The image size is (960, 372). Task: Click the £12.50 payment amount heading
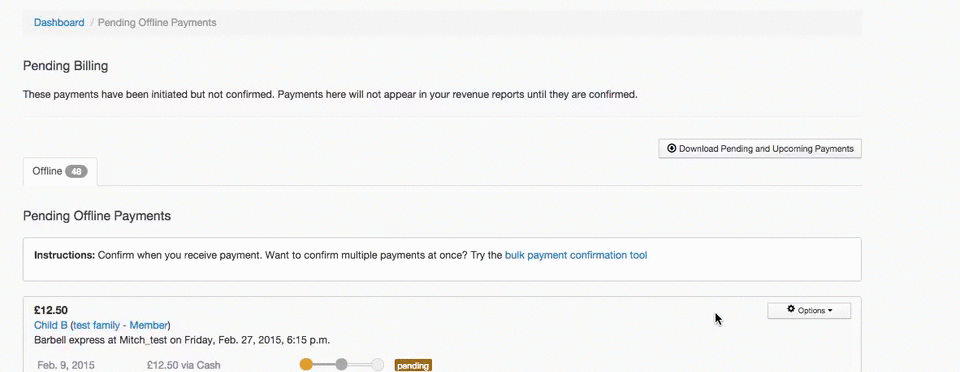[x=51, y=310]
